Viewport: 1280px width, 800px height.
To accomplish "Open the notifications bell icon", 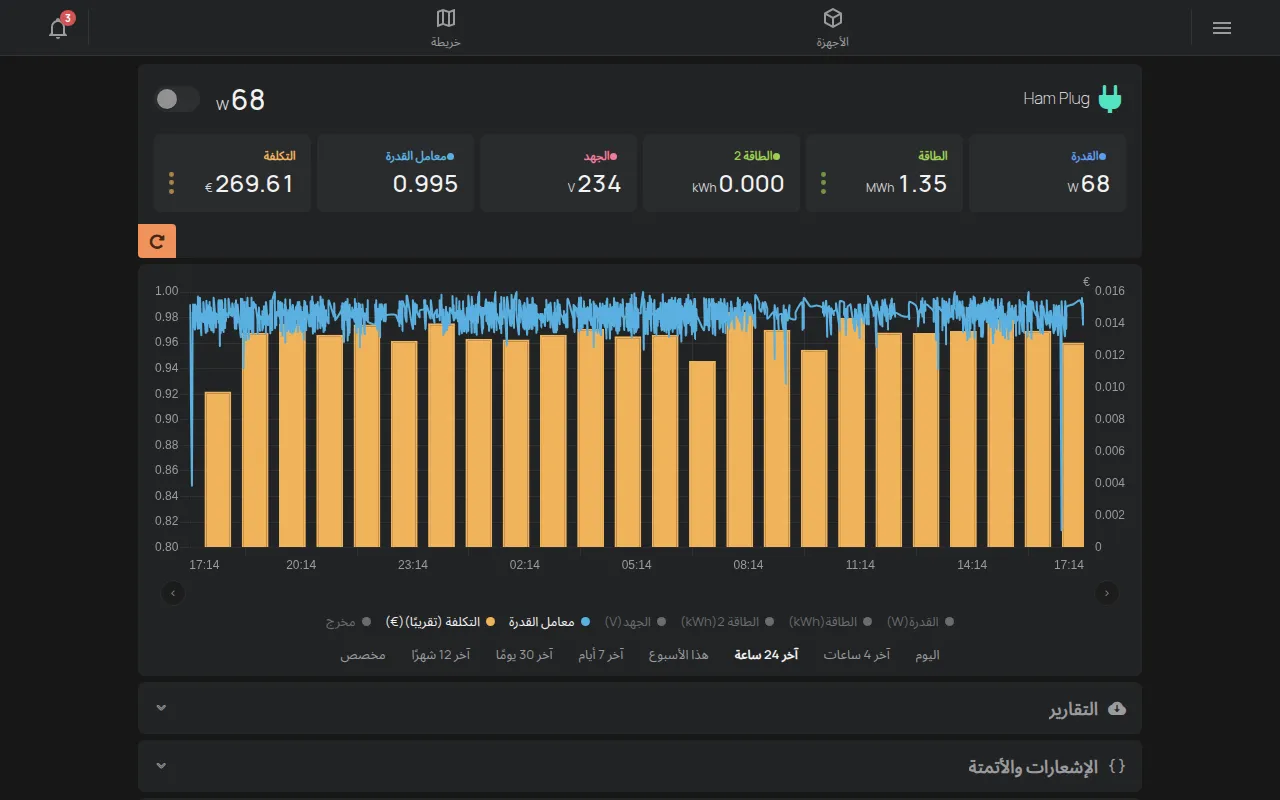I will pos(58,28).
